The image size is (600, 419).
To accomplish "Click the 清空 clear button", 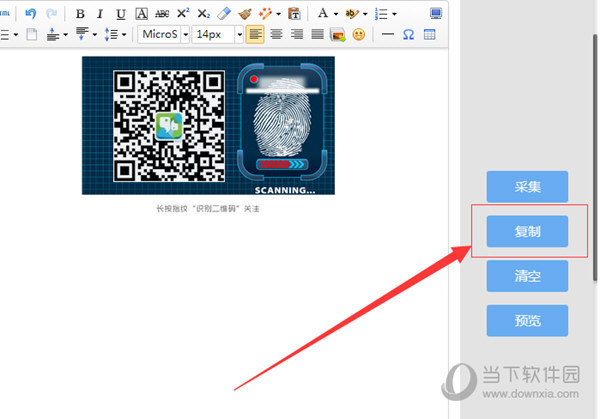I will coord(527,276).
